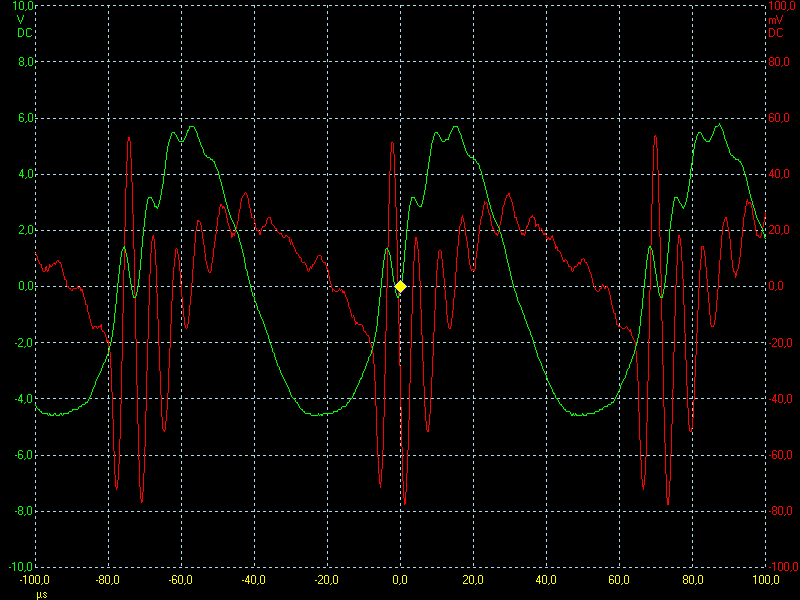Image resolution: width=800 pixels, height=600 pixels.
Task: Click the time axis label 0,0 at bottom
Action: pos(400,580)
